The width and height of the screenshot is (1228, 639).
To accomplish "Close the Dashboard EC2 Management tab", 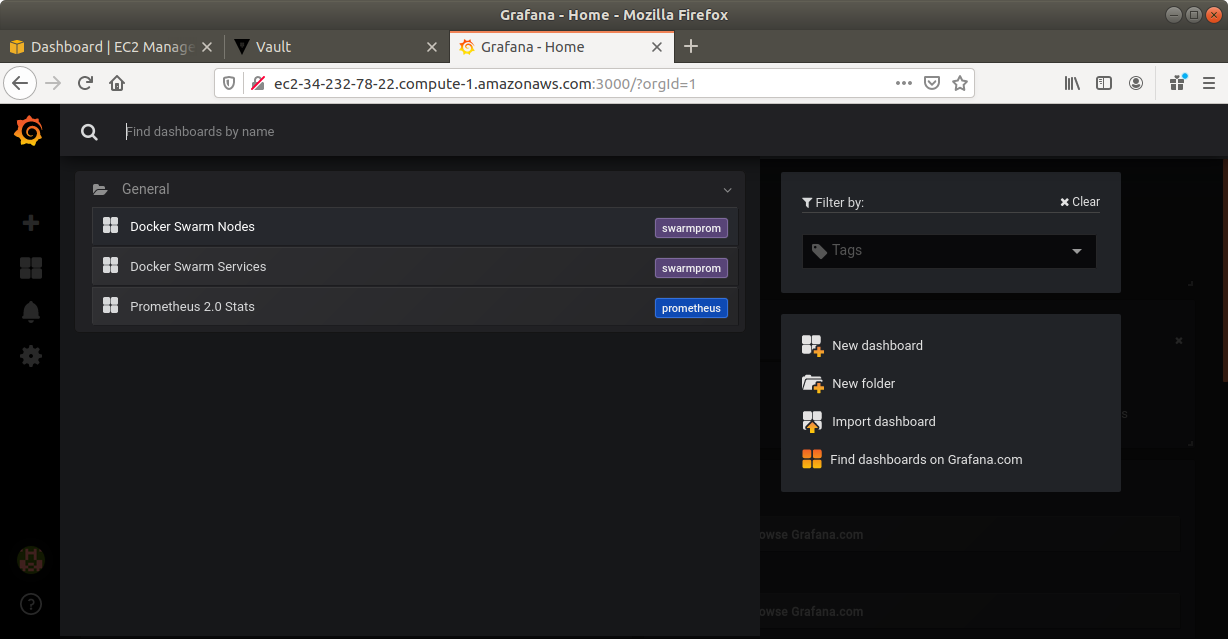I will point(207,47).
